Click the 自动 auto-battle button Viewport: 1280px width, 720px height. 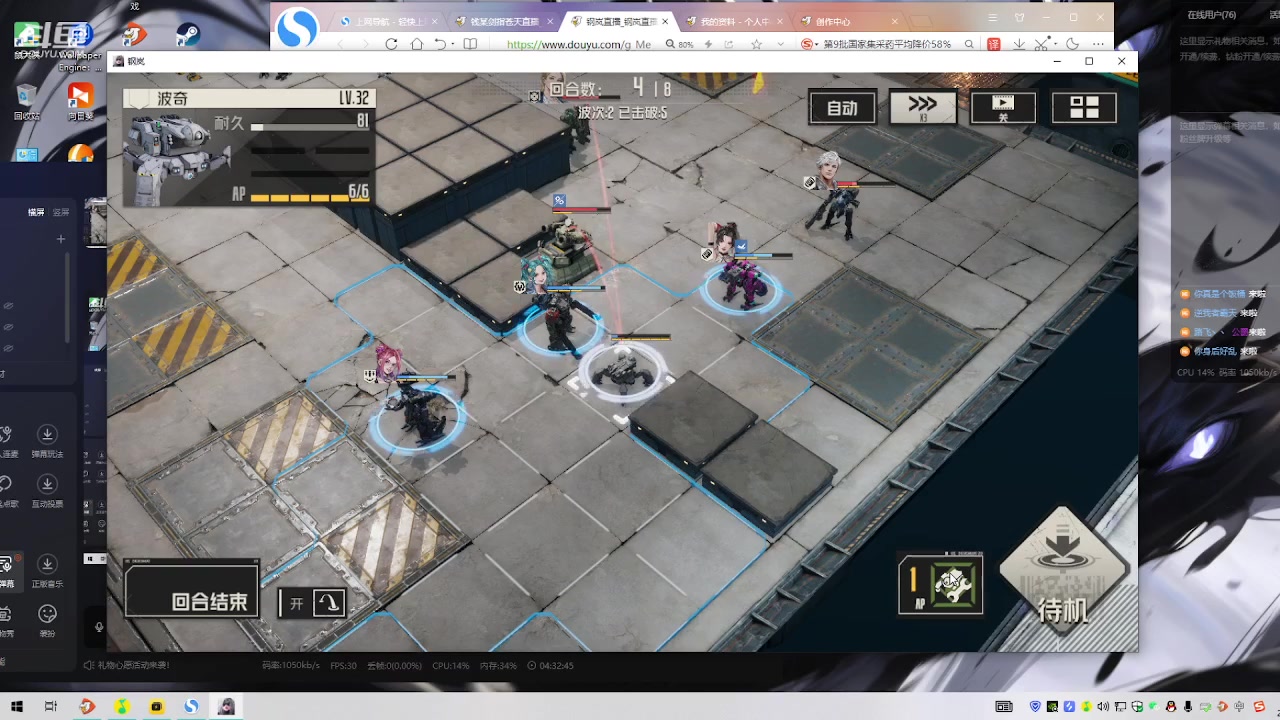(842, 108)
